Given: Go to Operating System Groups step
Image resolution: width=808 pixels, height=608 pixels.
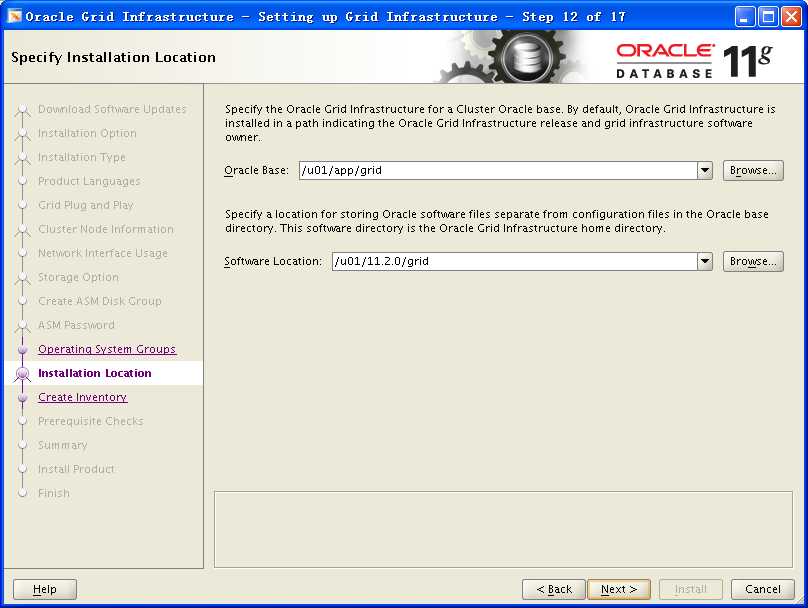Looking at the screenshot, I should coord(107,349).
